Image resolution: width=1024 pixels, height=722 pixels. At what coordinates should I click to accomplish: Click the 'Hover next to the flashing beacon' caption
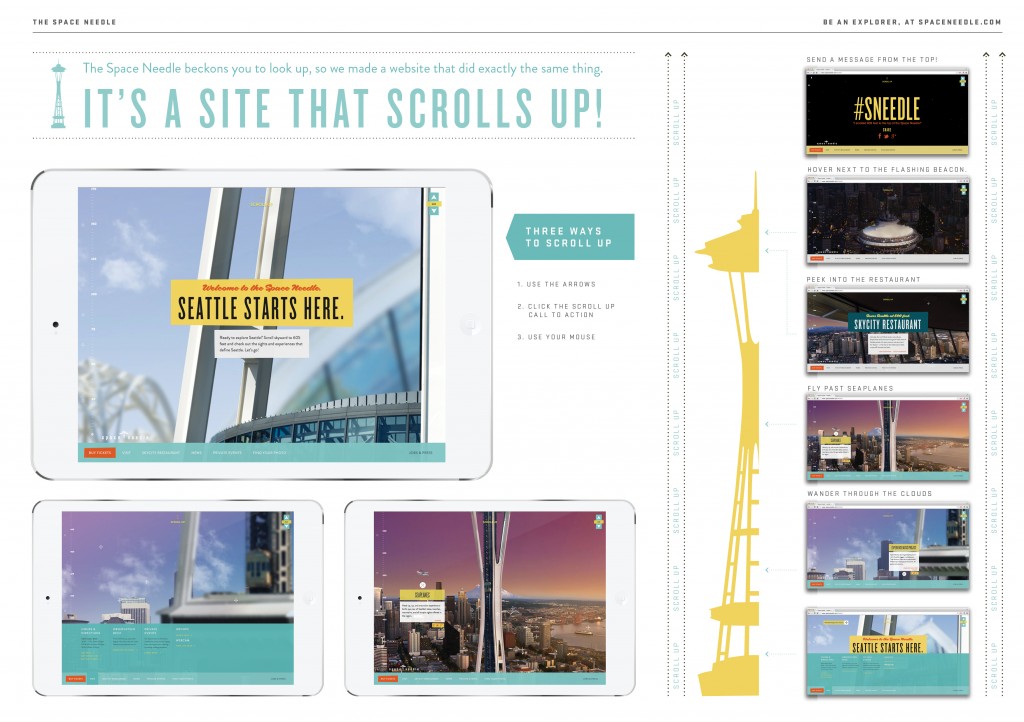click(886, 170)
